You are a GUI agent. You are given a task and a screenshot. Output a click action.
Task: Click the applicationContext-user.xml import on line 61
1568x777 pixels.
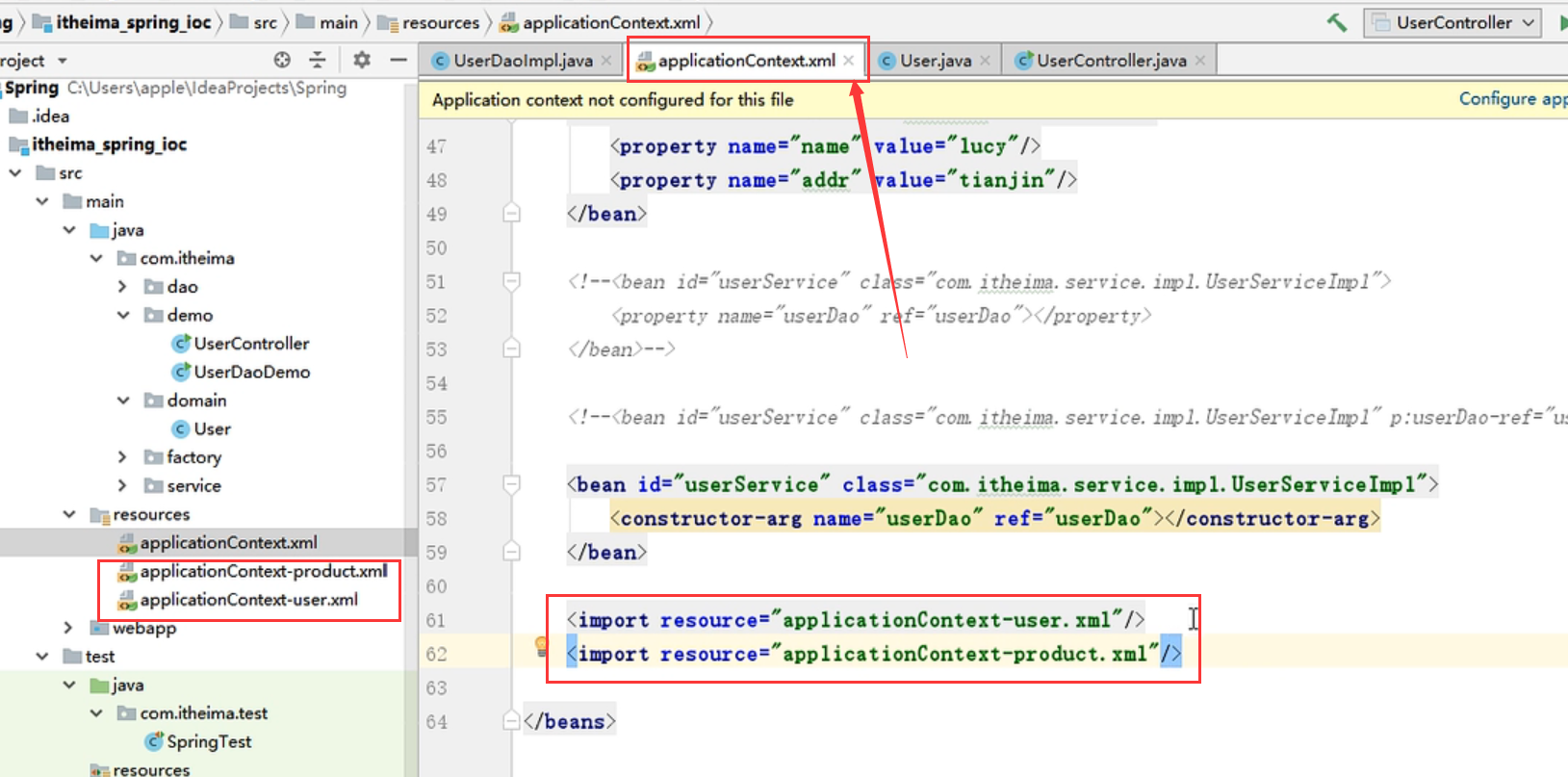click(856, 620)
